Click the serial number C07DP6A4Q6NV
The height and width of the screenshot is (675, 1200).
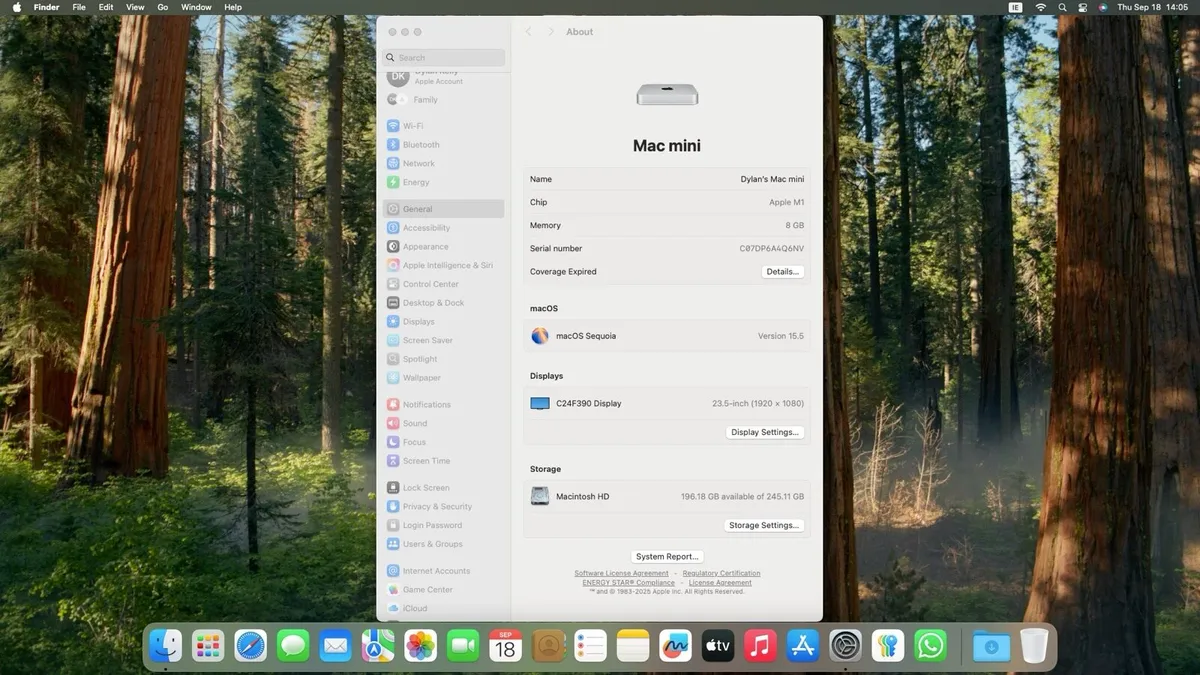pos(772,249)
